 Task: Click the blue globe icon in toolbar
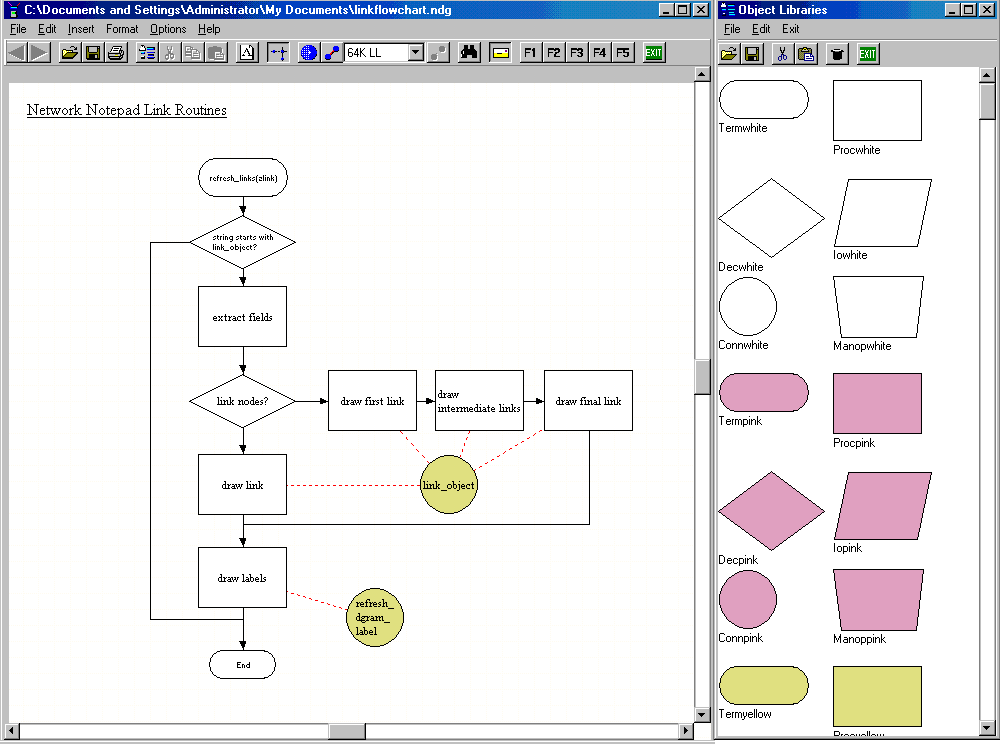pyautogui.click(x=308, y=53)
